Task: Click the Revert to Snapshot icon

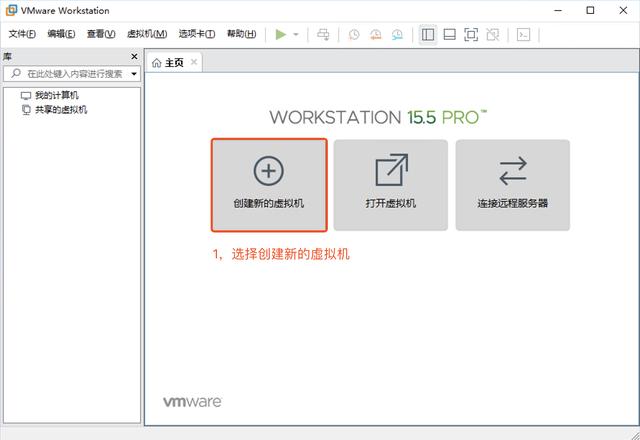Action: [376, 35]
